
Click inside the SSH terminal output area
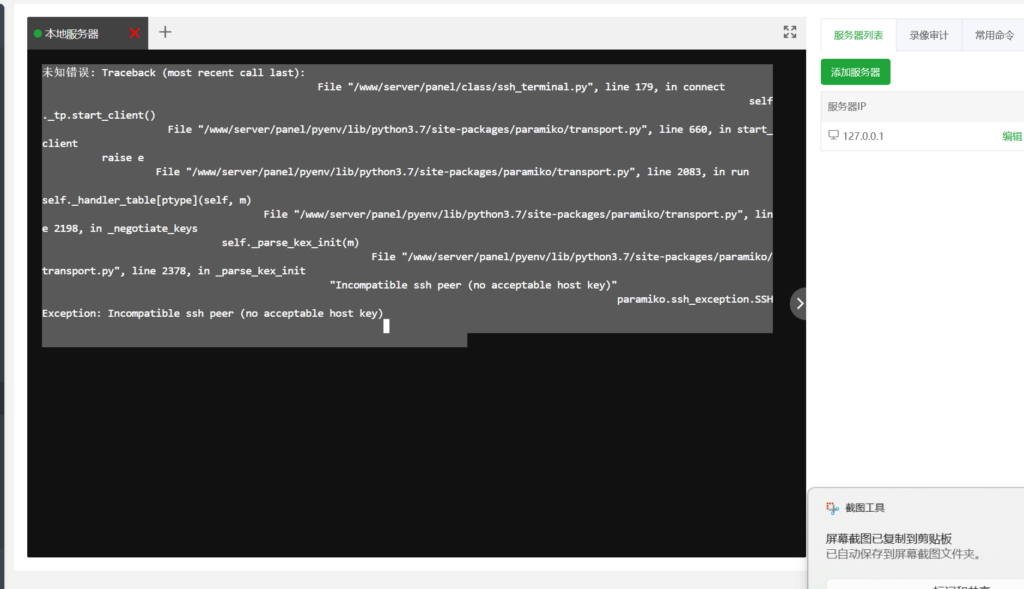pyautogui.click(x=400, y=200)
